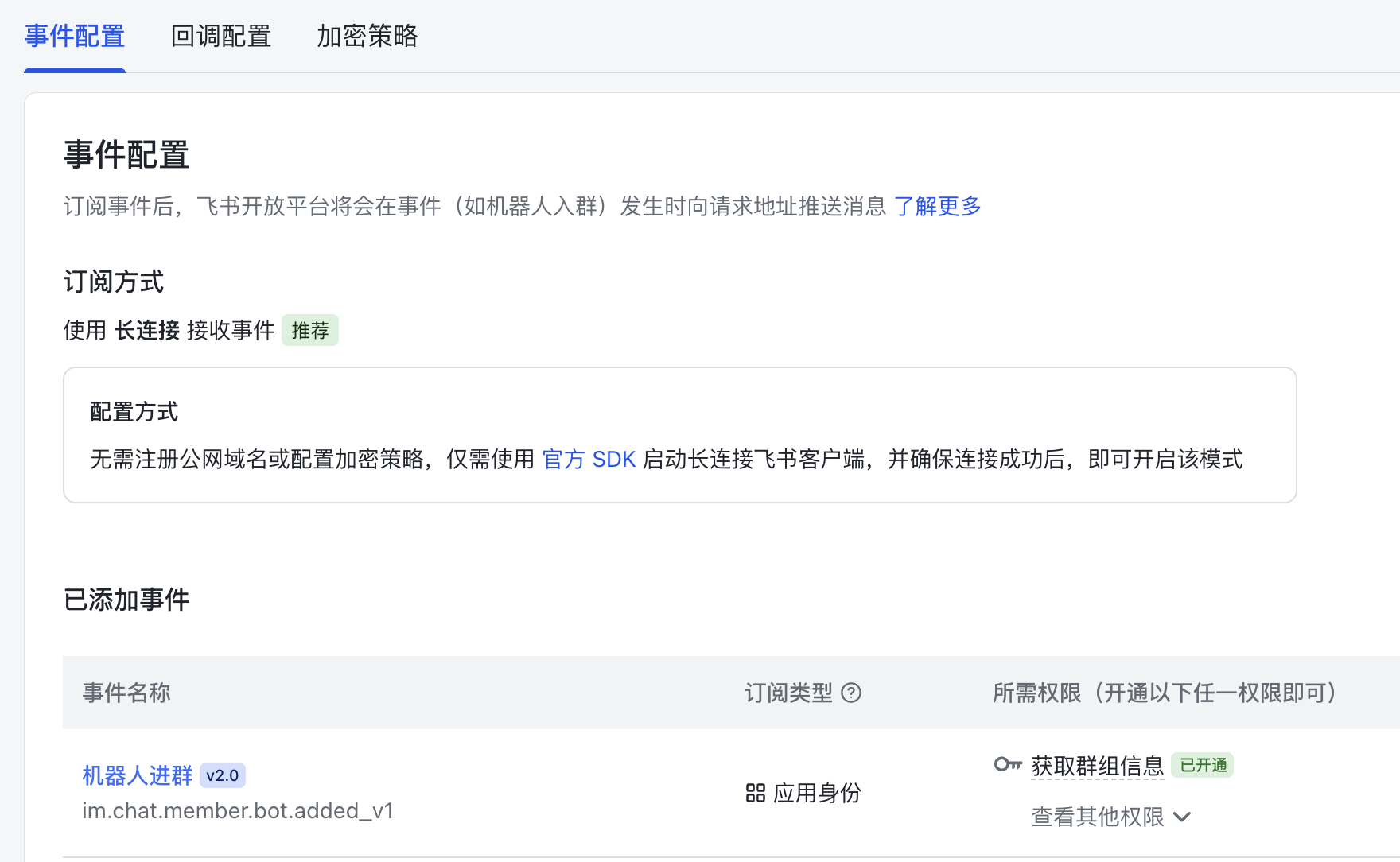Click the grid icon before 应用身份
The width and height of the screenshot is (1400, 862).
click(755, 793)
